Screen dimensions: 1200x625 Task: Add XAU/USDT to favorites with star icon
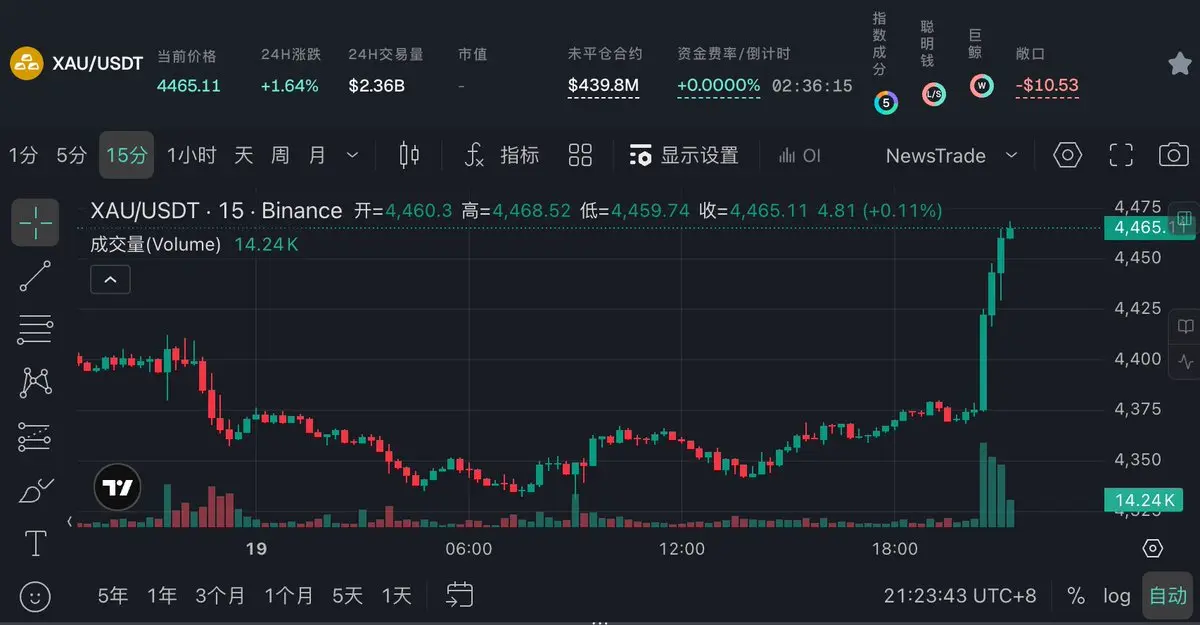point(1179,64)
